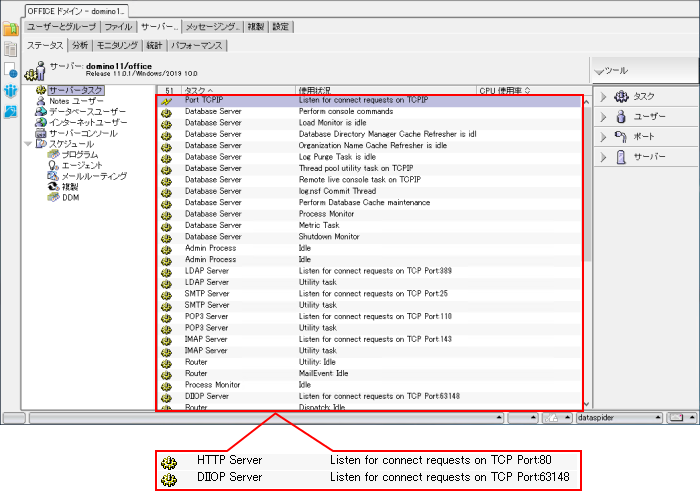
Task: Click the メールルーティング icon under スケジュール
Action: [x=53, y=176]
